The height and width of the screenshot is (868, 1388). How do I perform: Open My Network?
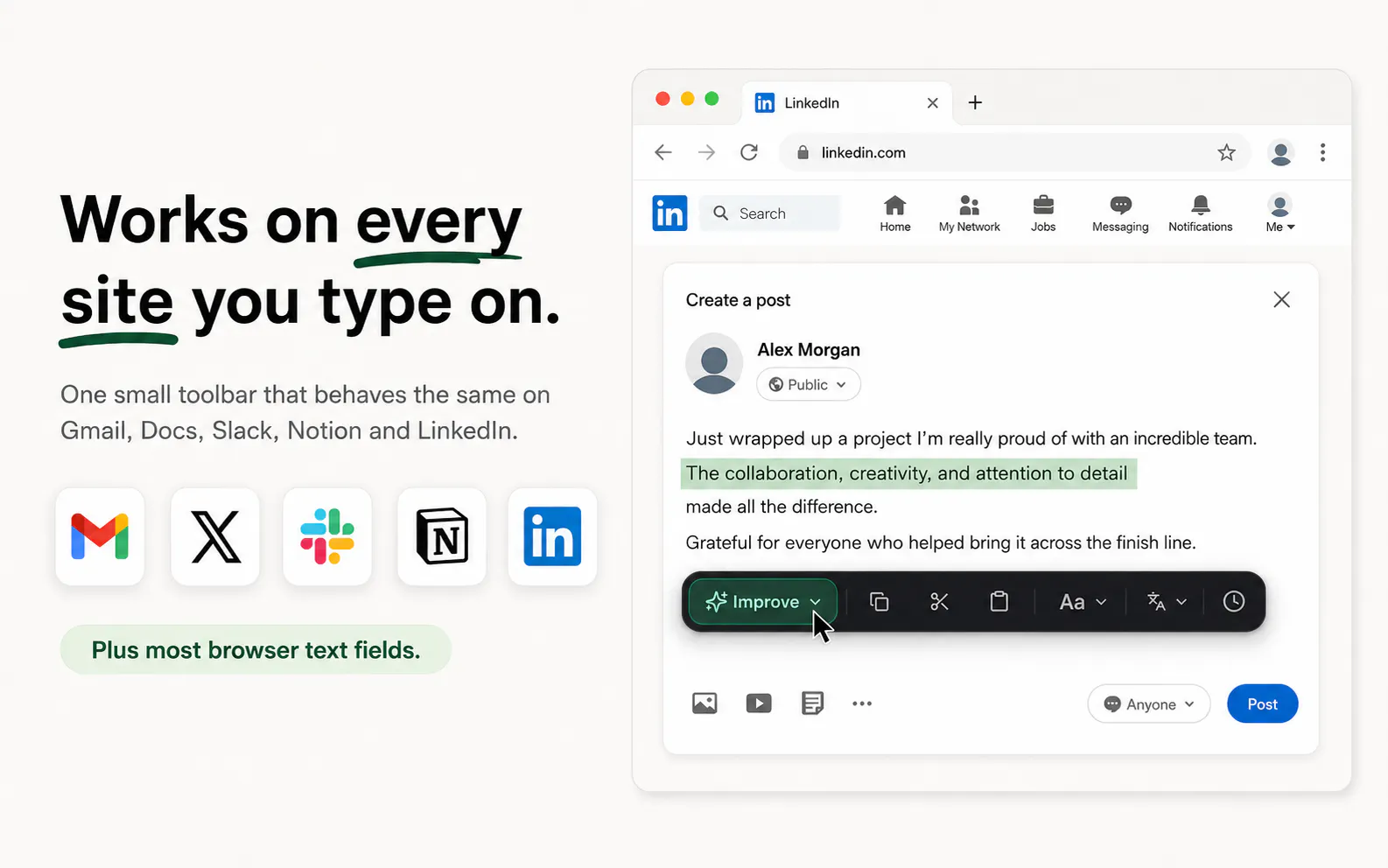coord(969,213)
